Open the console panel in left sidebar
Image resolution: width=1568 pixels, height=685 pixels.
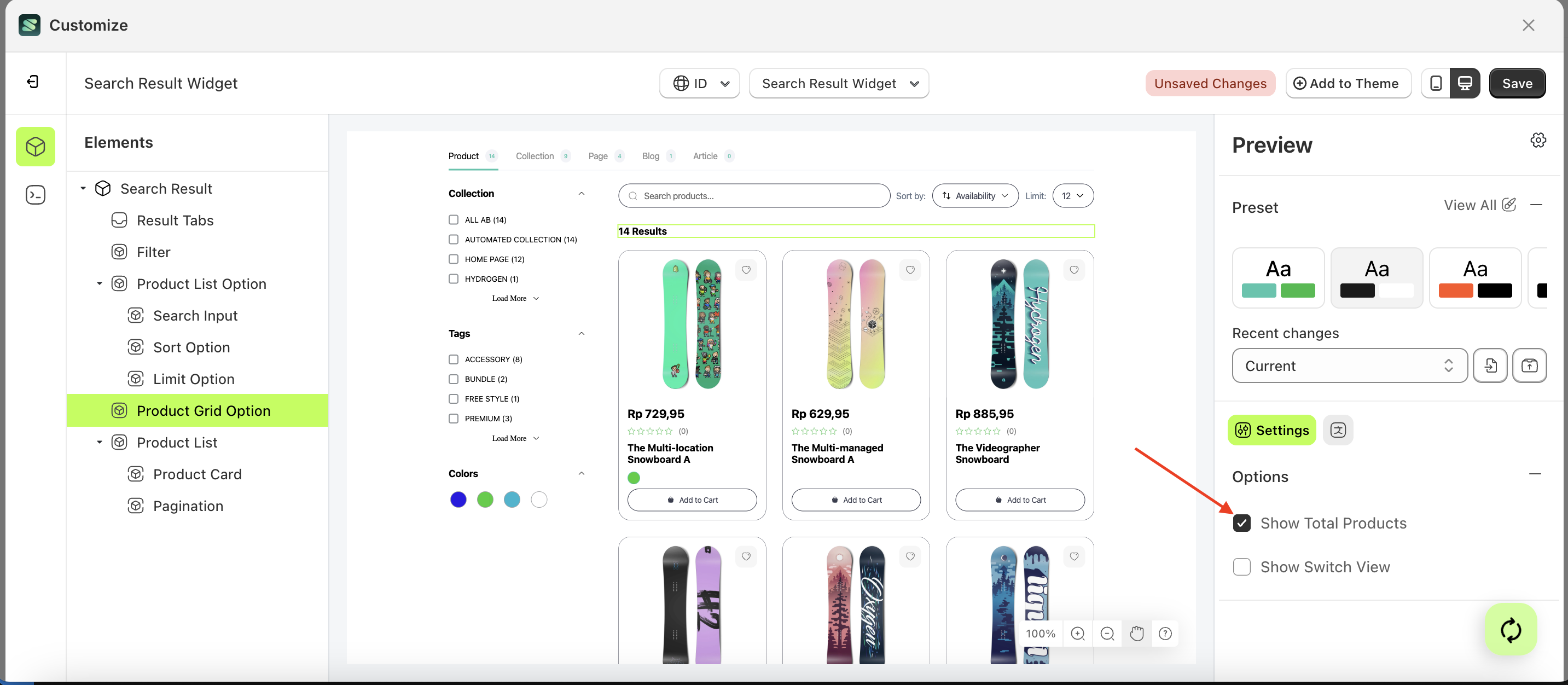click(x=36, y=195)
